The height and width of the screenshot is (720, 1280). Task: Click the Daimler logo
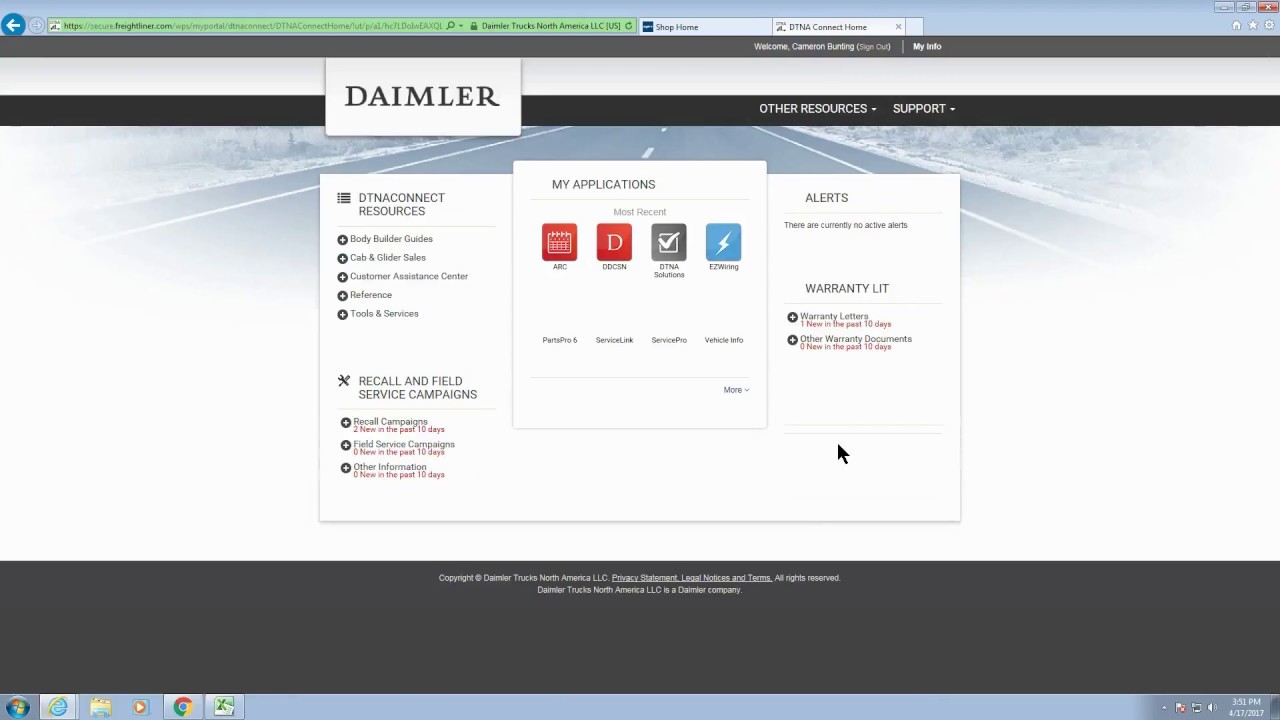(422, 96)
